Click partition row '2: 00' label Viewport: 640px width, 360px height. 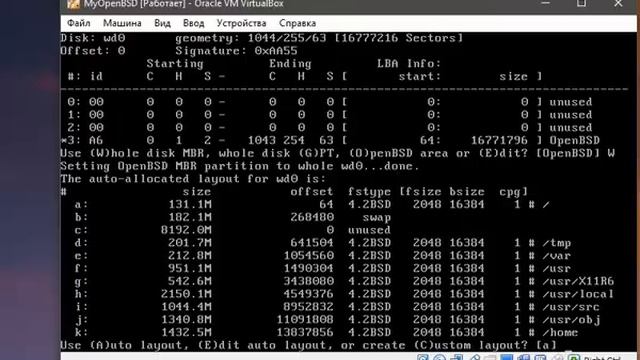tap(85, 127)
